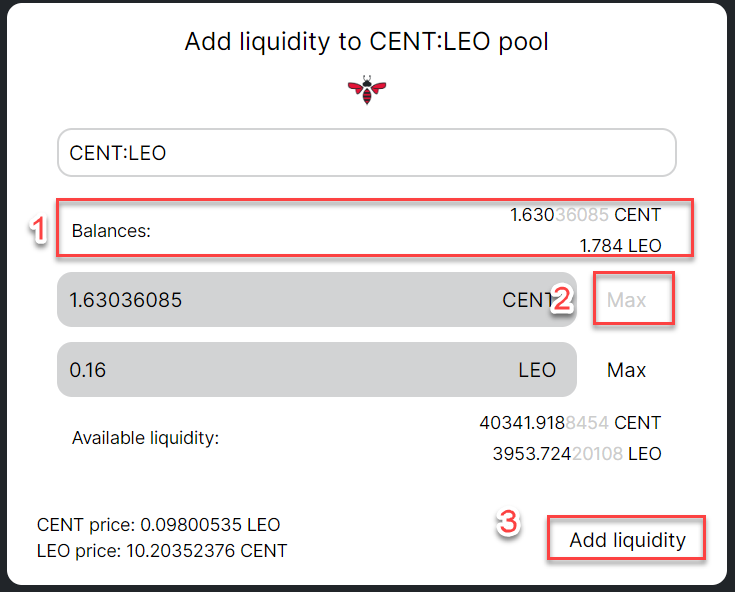Image resolution: width=735 pixels, height=592 pixels.
Task: Click the 40341.9188454 CENT liquidity value
Action: [x=570, y=423]
